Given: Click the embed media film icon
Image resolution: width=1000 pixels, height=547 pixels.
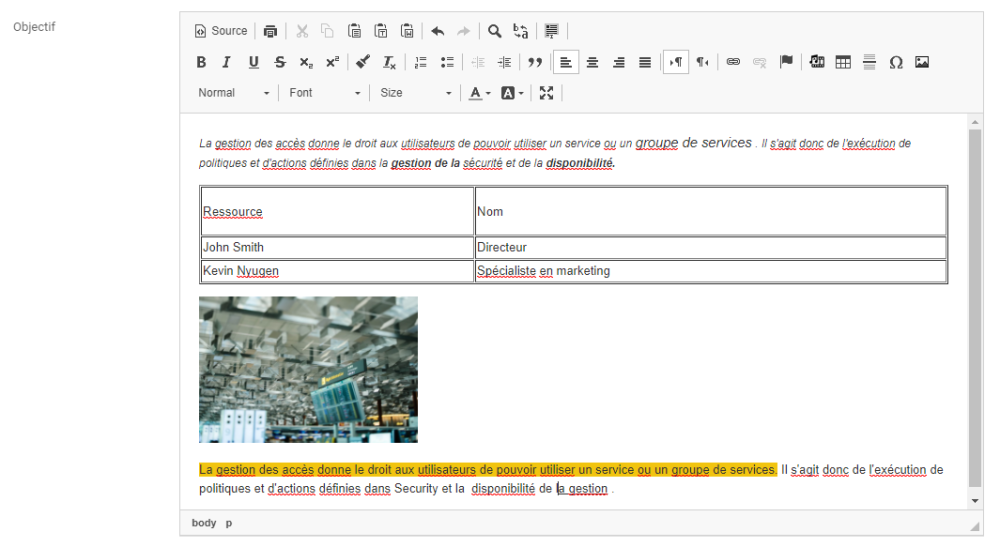Looking at the screenshot, I should pyautogui.click(x=817, y=62).
